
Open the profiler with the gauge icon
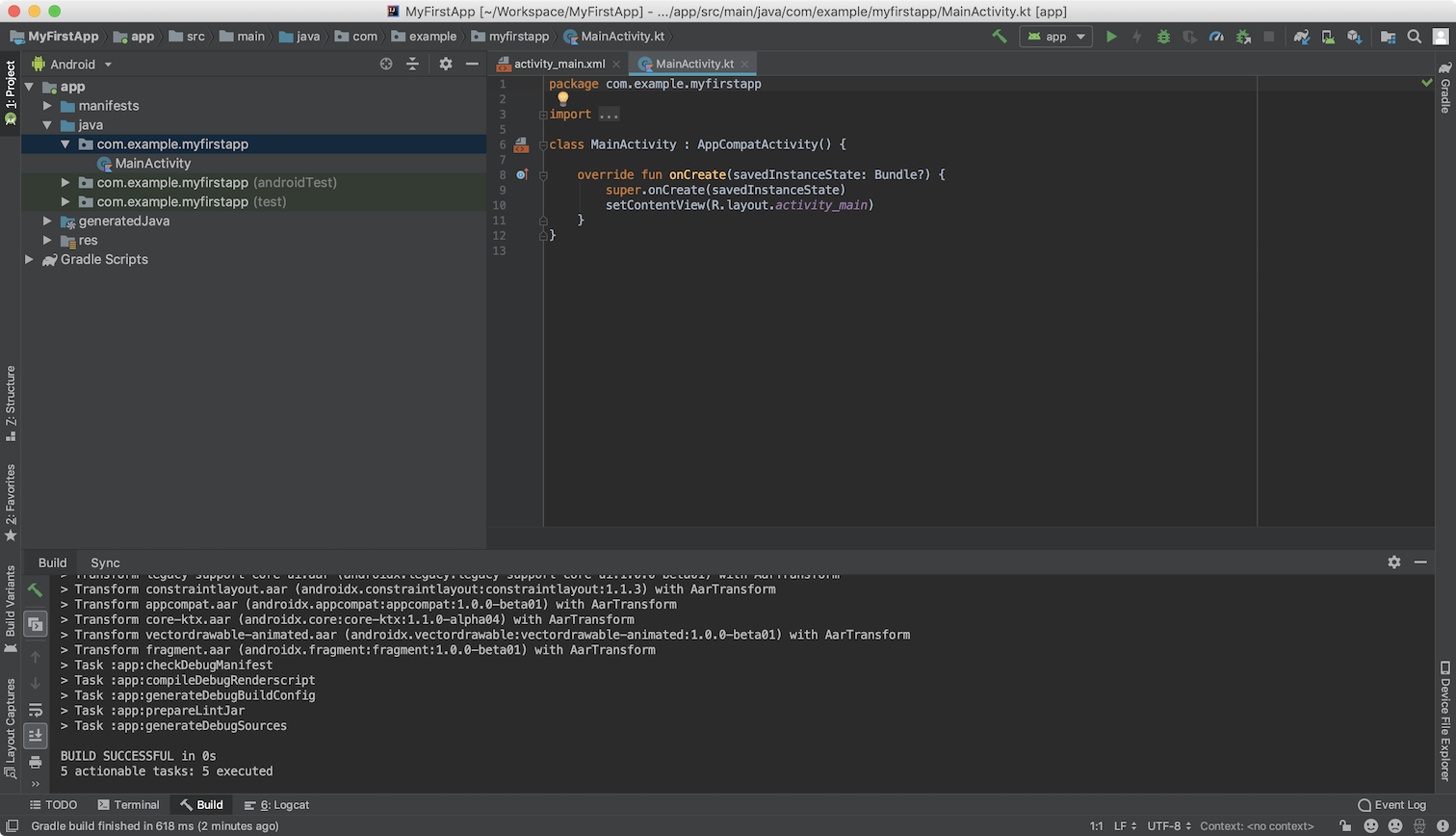coord(1216,37)
